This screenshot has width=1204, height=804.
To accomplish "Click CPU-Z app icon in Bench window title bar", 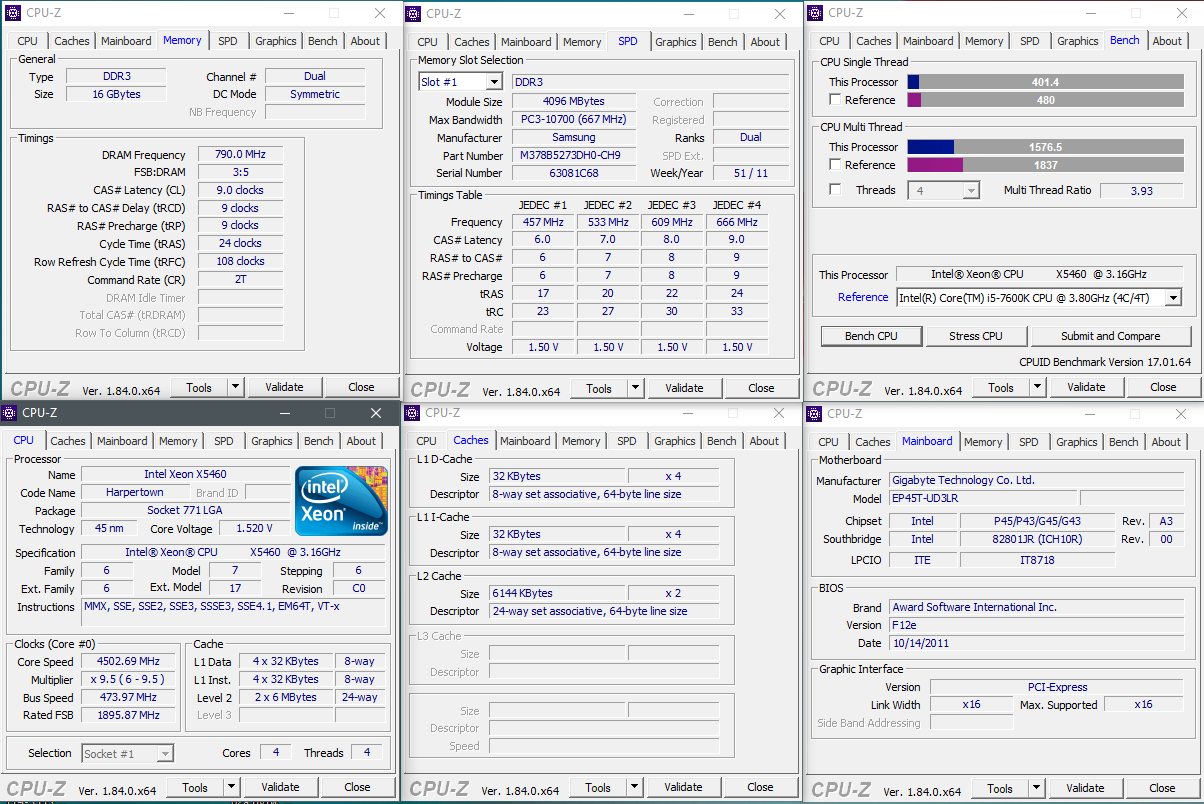I will 816,13.
